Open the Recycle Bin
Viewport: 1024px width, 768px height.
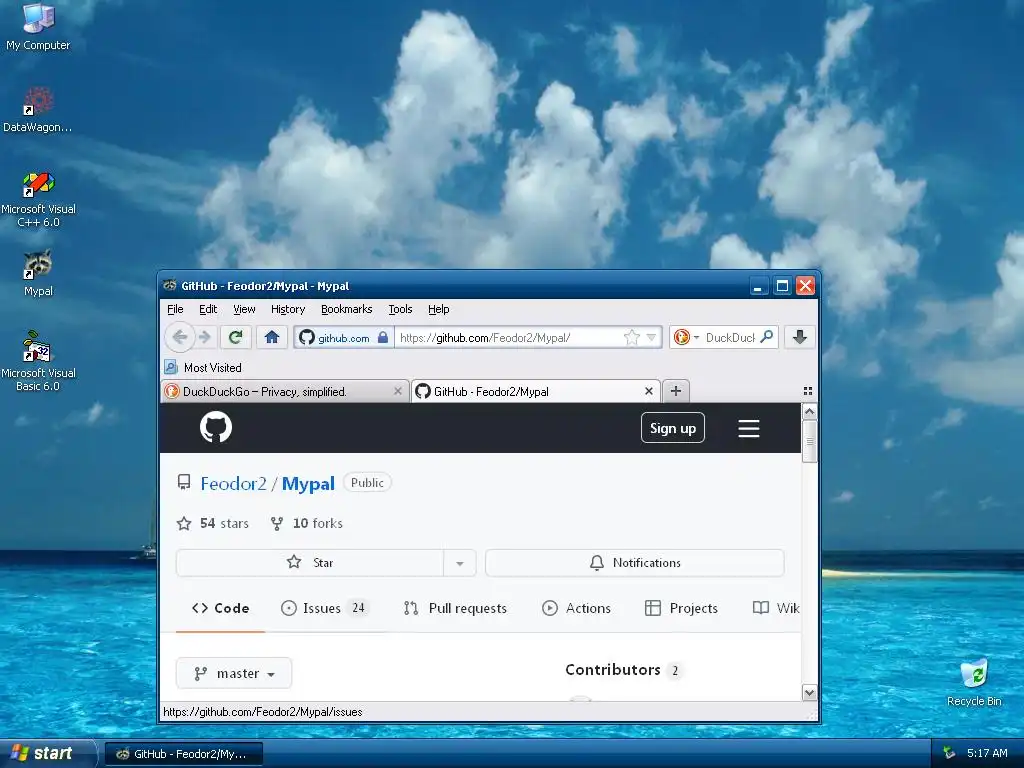coord(974,682)
